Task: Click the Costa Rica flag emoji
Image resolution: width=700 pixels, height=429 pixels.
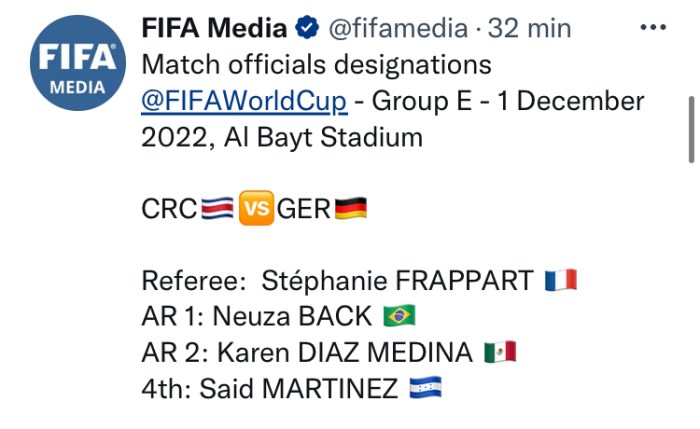Action: coord(218,208)
